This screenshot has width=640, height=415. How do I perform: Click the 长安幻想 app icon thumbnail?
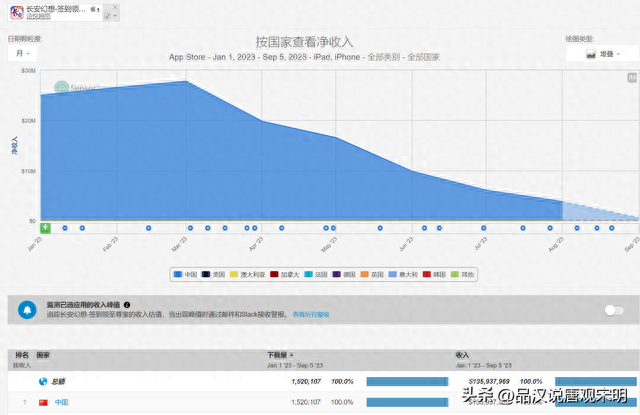pos(17,12)
